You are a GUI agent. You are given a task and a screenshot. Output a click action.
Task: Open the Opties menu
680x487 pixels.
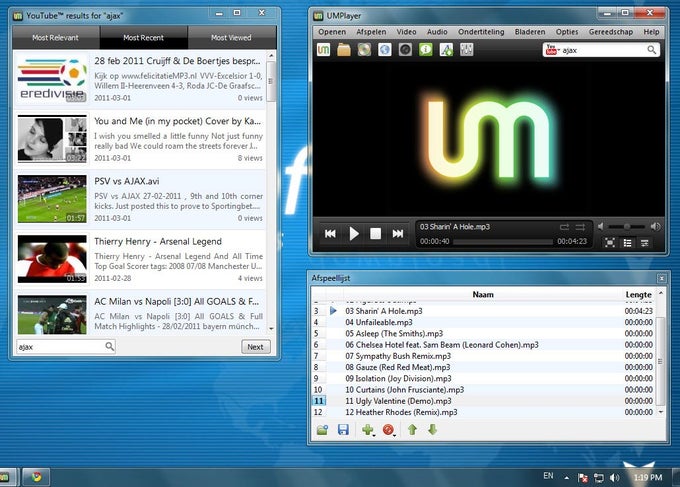coord(567,32)
